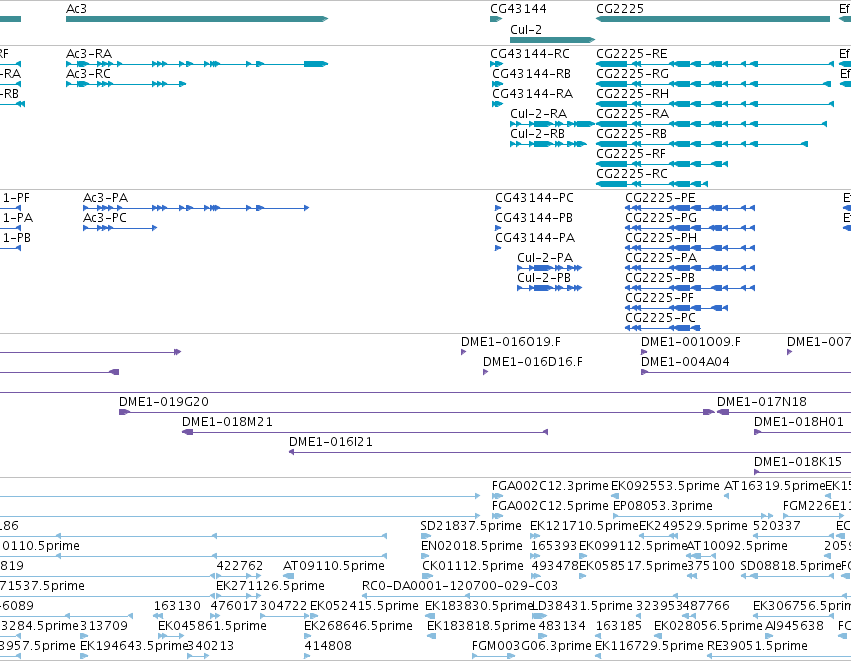Click BAC end DME1-016D16.F
This screenshot has width=851, height=661.
[x=486, y=372]
